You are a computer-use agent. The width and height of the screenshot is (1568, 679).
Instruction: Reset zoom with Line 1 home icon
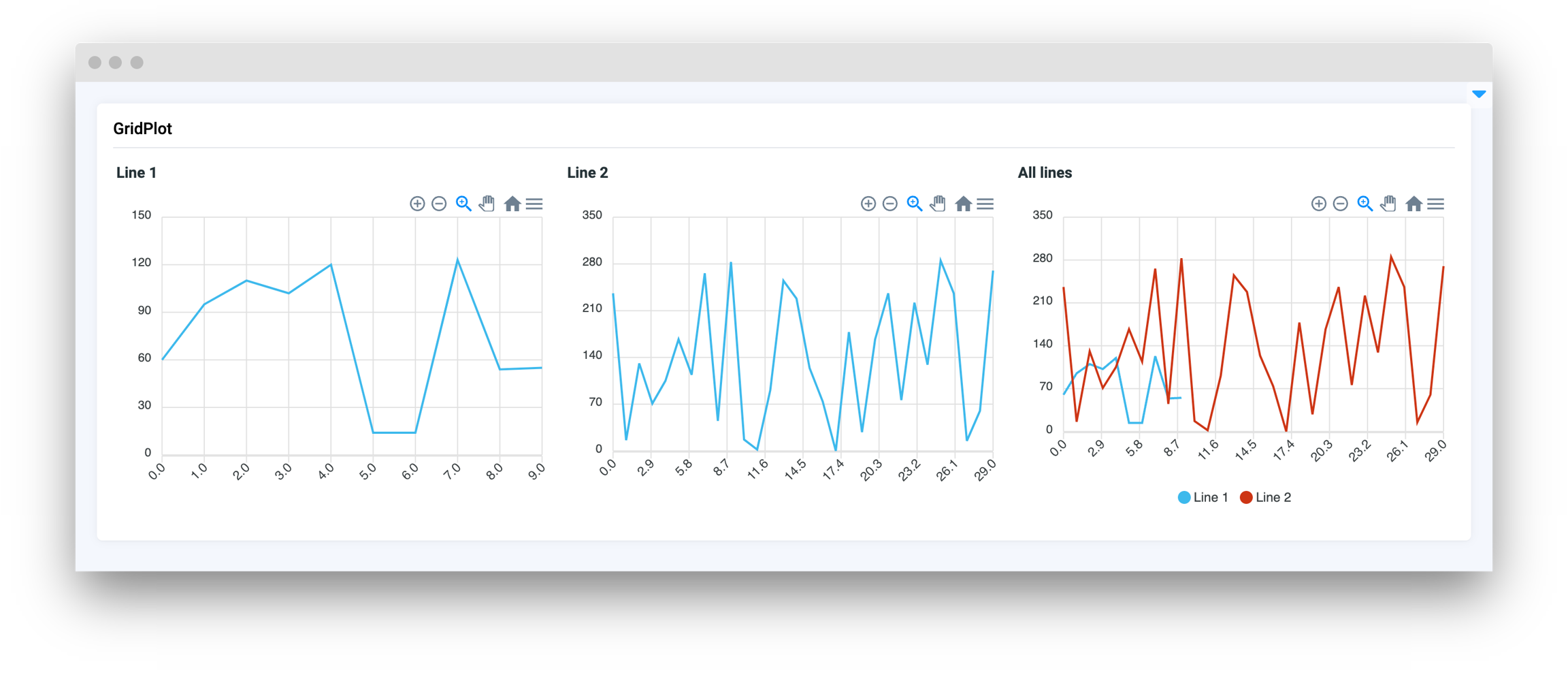point(512,204)
